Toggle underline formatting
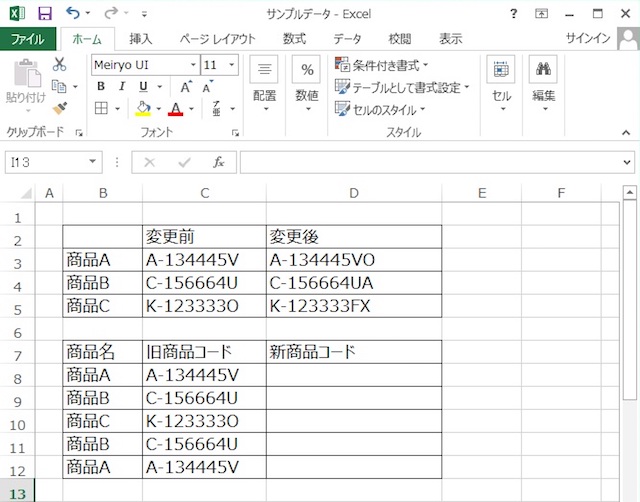This screenshot has height=502, width=640. [x=143, y=86]
